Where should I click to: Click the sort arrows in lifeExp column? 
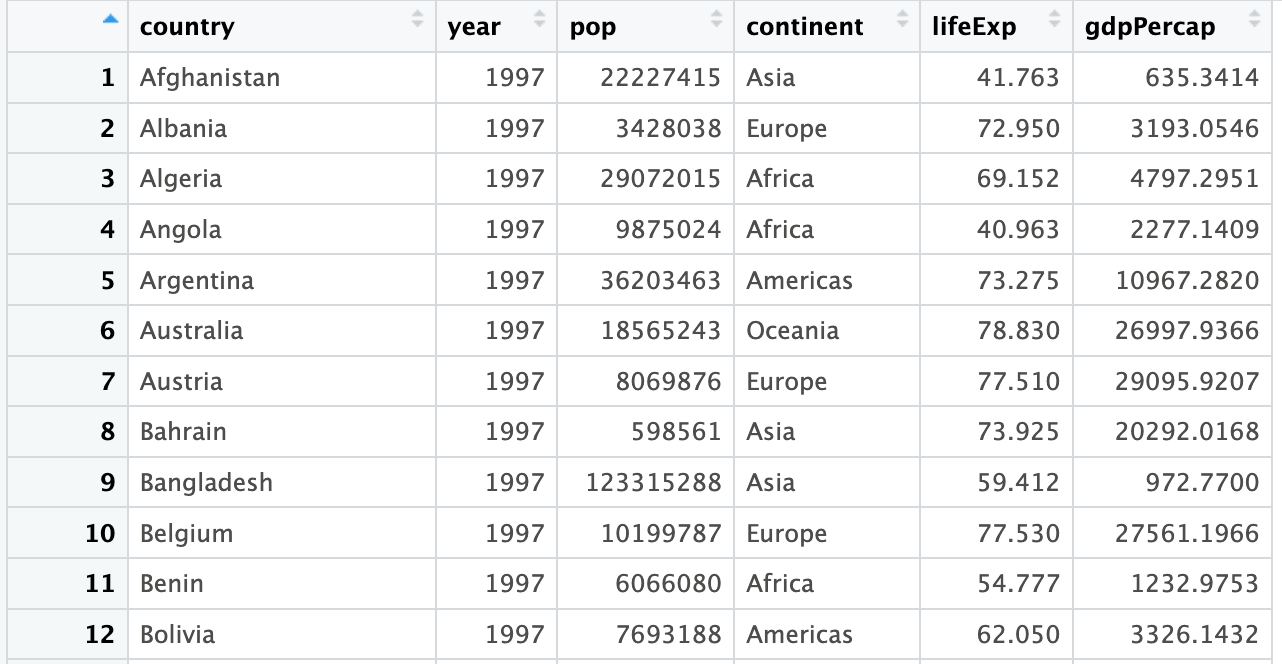point(1054,19)
